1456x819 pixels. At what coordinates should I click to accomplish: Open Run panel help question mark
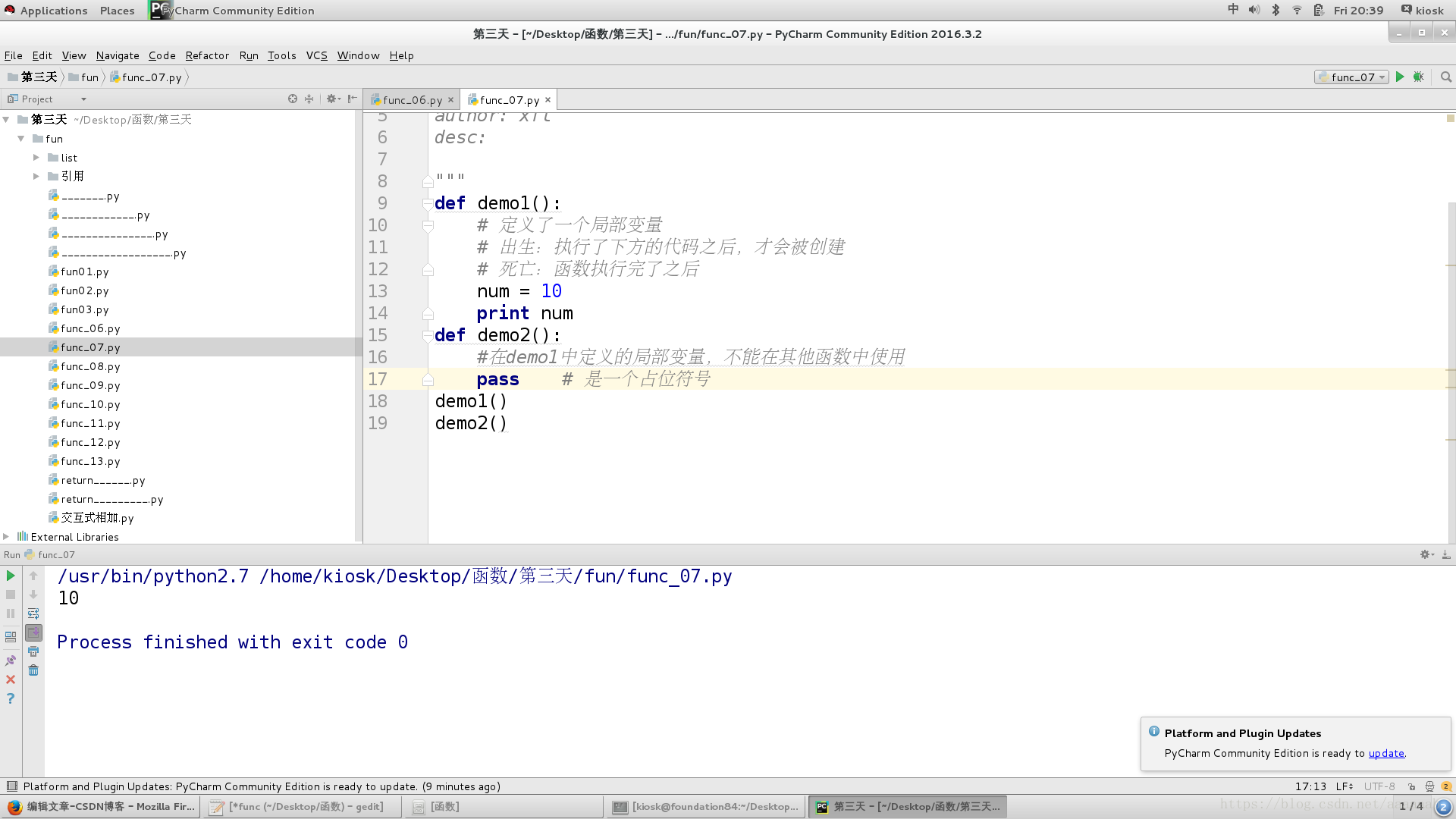point(11,698)
